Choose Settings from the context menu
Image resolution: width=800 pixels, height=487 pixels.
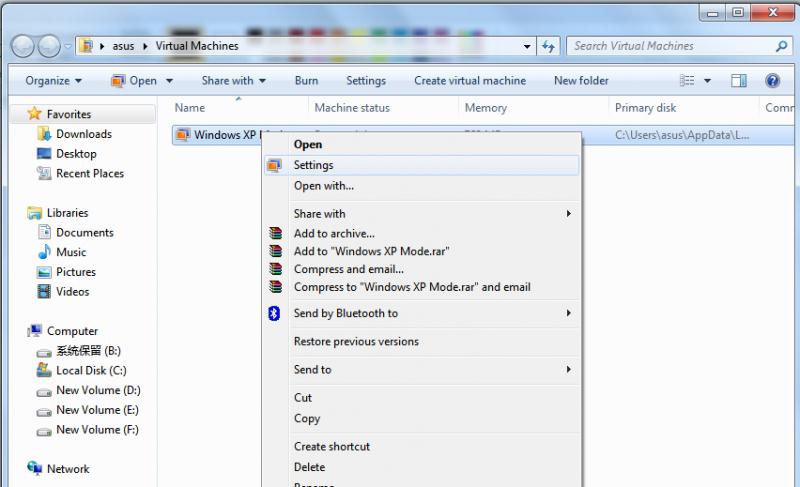click(421, 165)
